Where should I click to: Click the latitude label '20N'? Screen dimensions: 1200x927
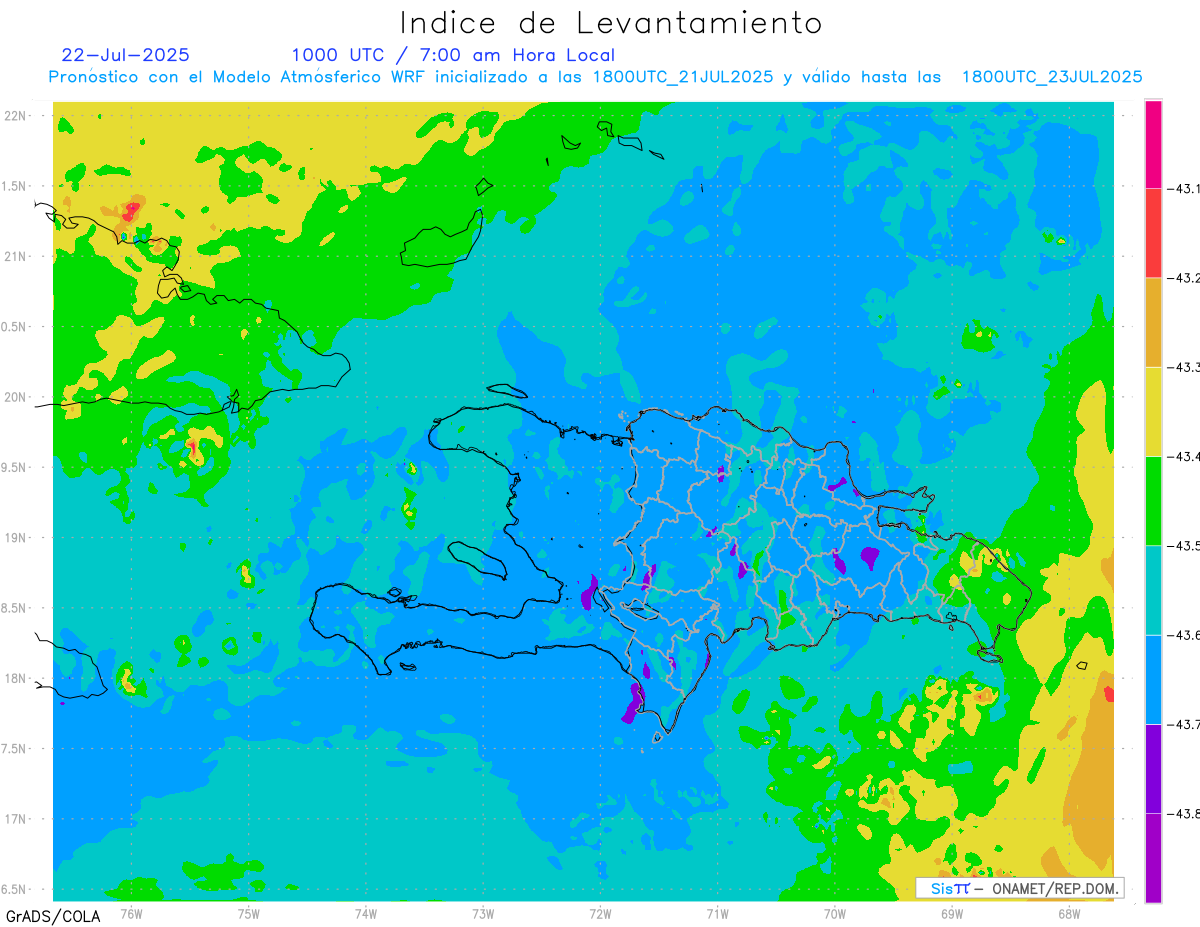pos(17,397)
